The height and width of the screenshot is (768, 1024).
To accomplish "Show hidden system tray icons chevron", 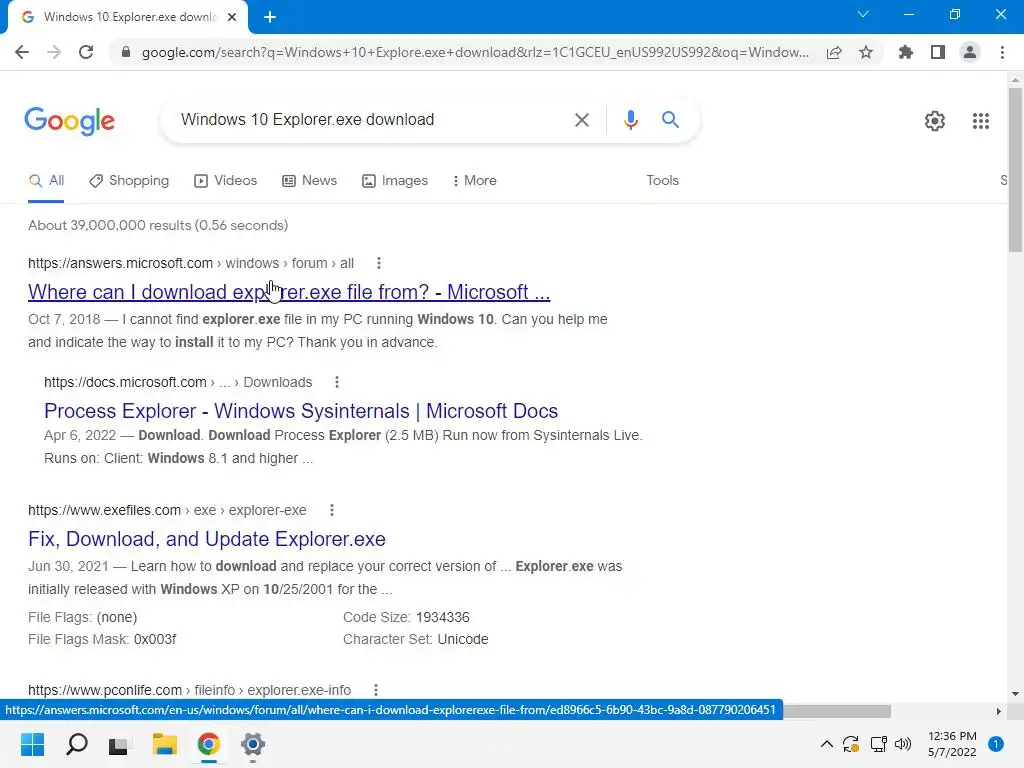I will [826, 744].
